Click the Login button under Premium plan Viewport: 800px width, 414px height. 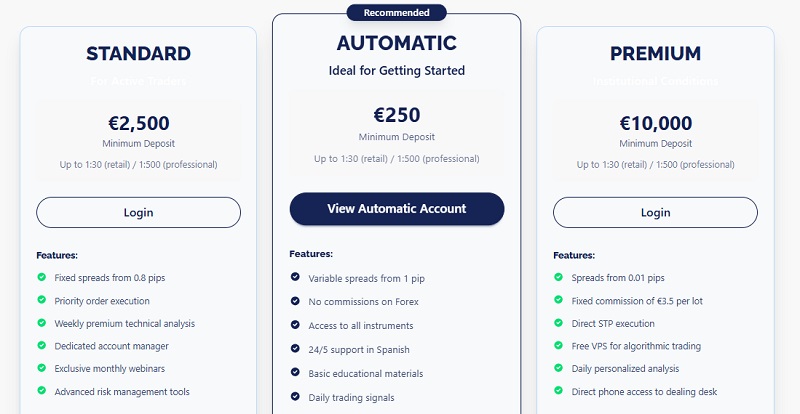tap(655, 212)
